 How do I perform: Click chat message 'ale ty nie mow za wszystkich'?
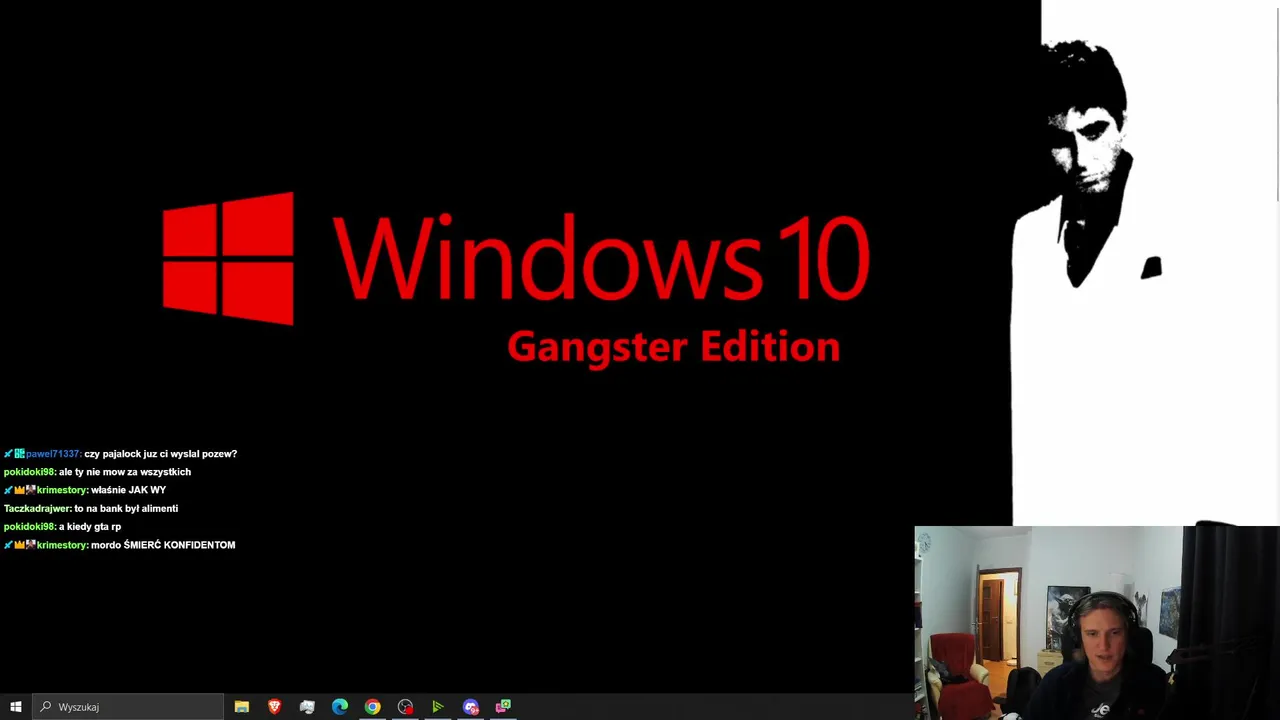point(125,472)
